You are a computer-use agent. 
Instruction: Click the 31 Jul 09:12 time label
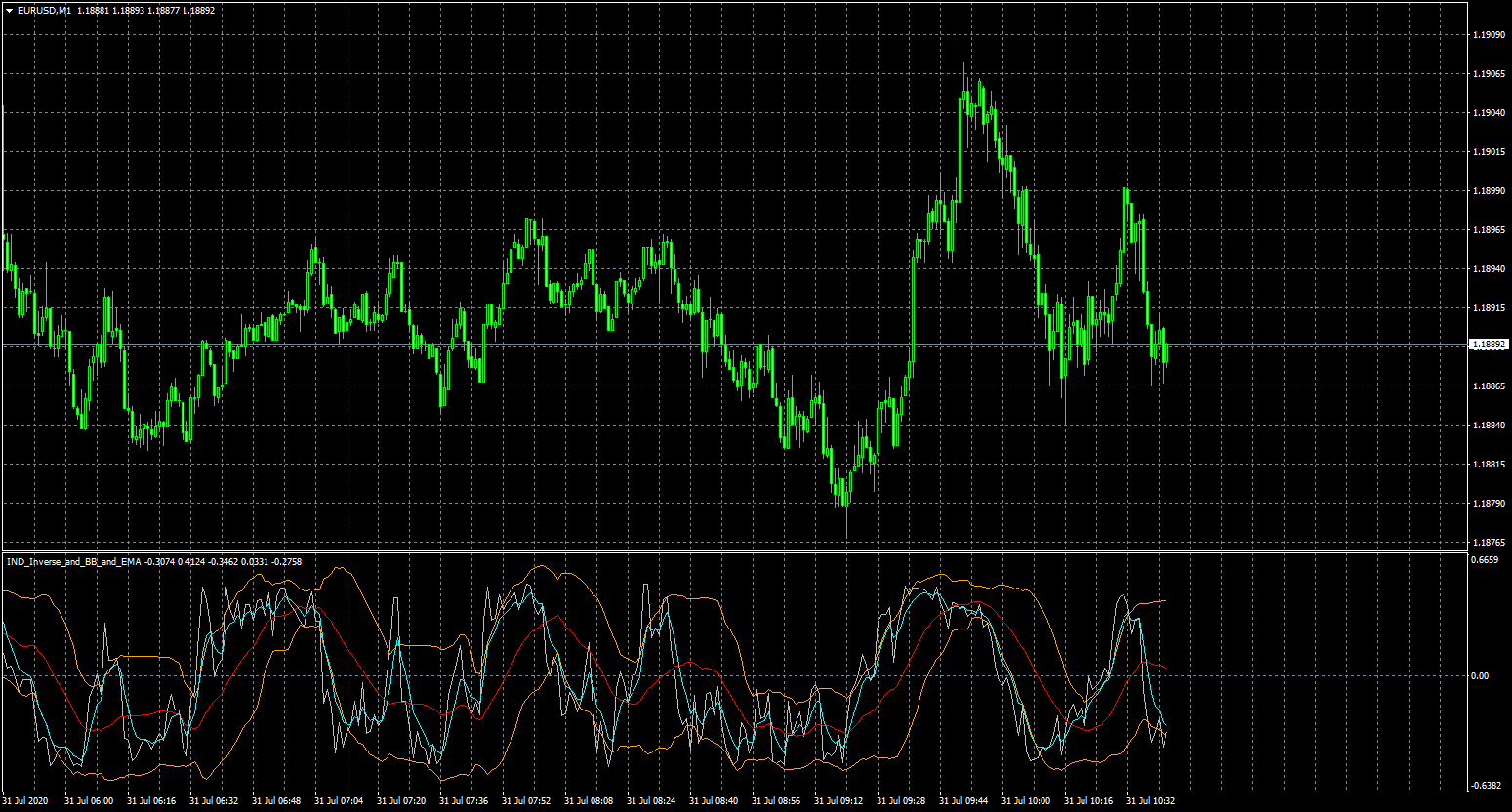click(838, 801)
